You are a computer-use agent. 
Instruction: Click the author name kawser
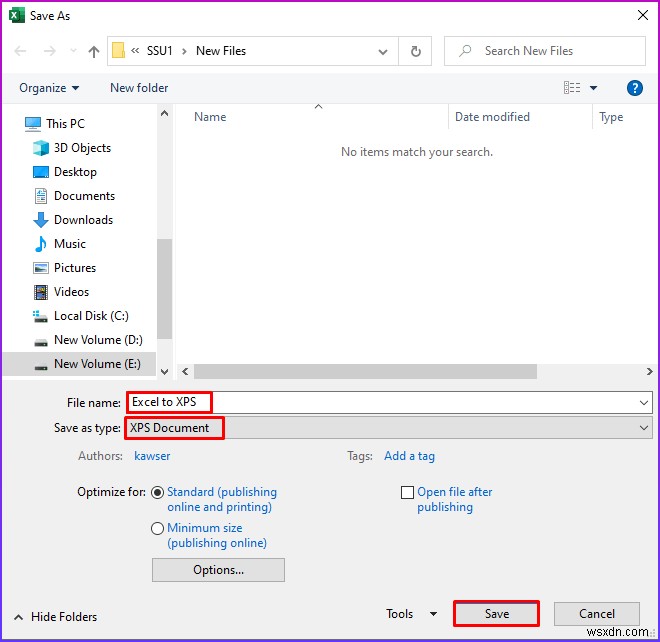click(x=152, y=456)
